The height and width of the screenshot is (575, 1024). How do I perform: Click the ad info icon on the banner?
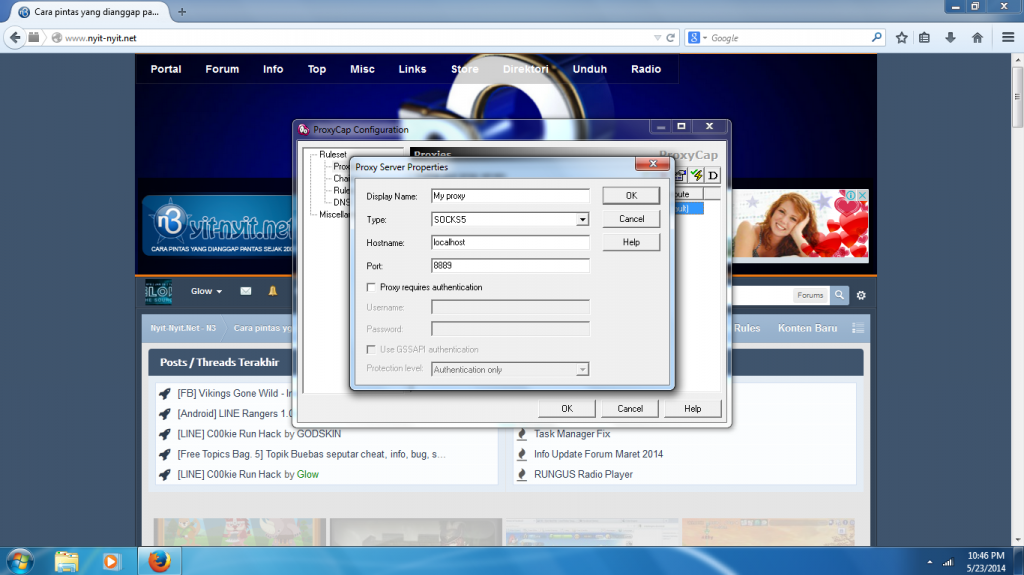[851, 195]
